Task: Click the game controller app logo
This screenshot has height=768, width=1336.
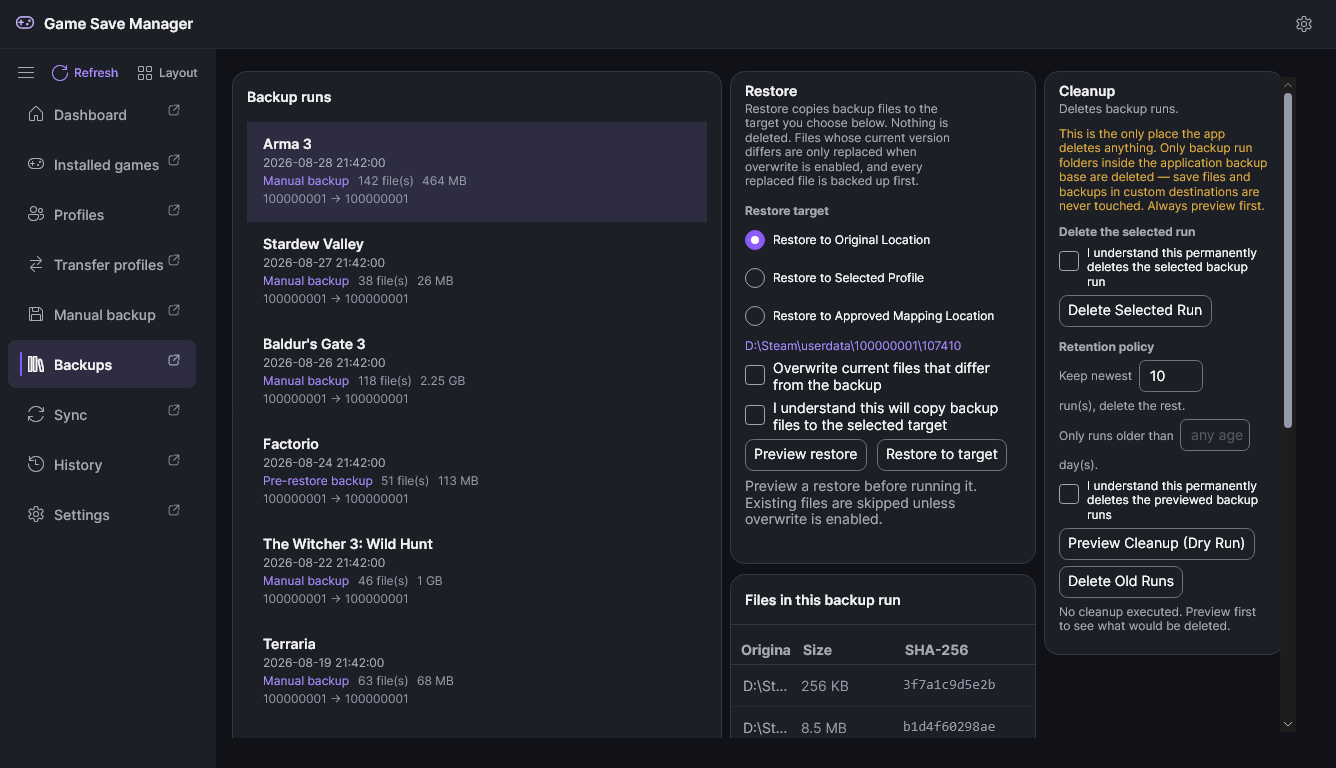Action: point(25,23)
